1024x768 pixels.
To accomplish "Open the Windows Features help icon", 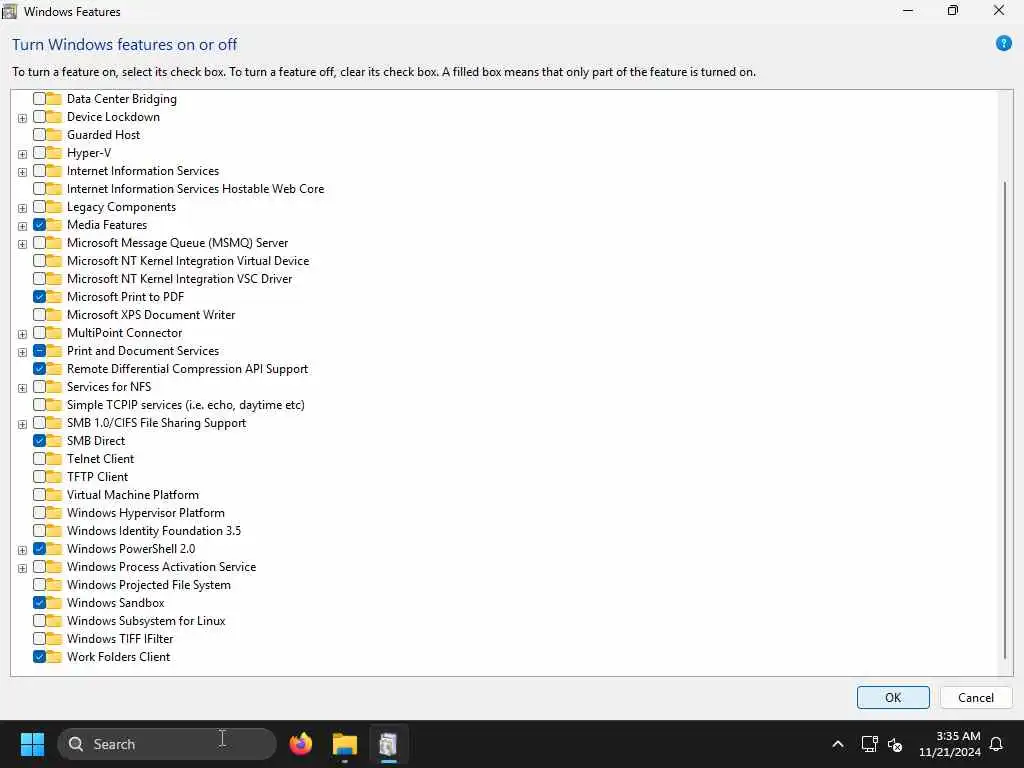I will (1004, 44).
